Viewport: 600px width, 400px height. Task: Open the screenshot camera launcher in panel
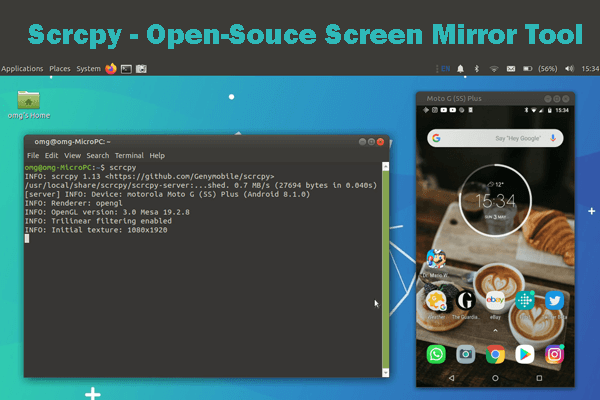[x=141, y=69]
